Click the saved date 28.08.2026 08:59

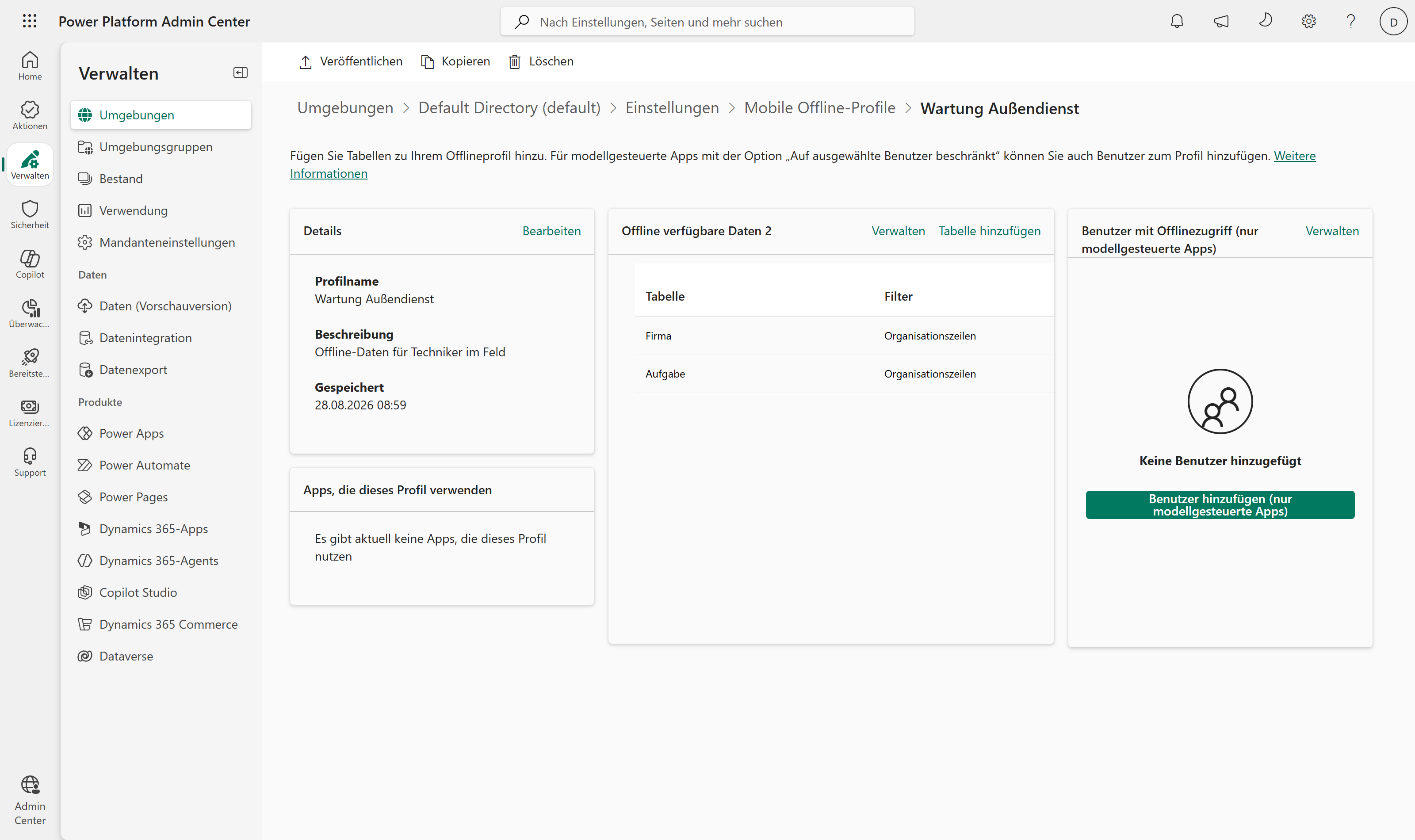[x=360, y=405]
